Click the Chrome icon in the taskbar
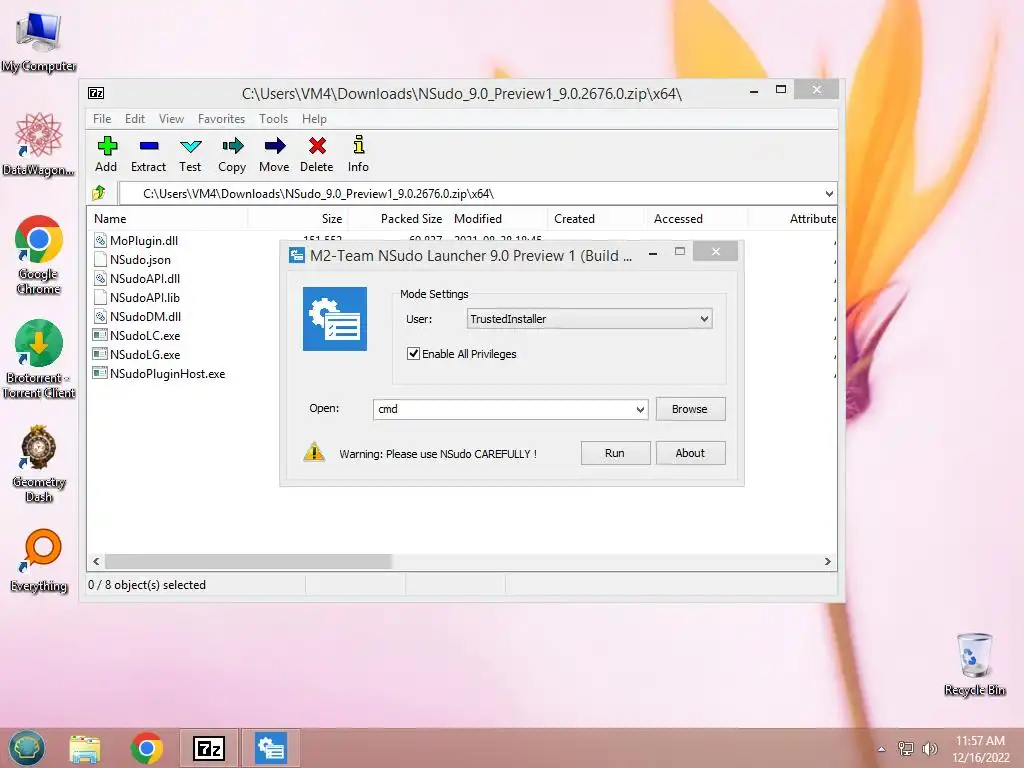1024x768 pixels. coord(147,748)
